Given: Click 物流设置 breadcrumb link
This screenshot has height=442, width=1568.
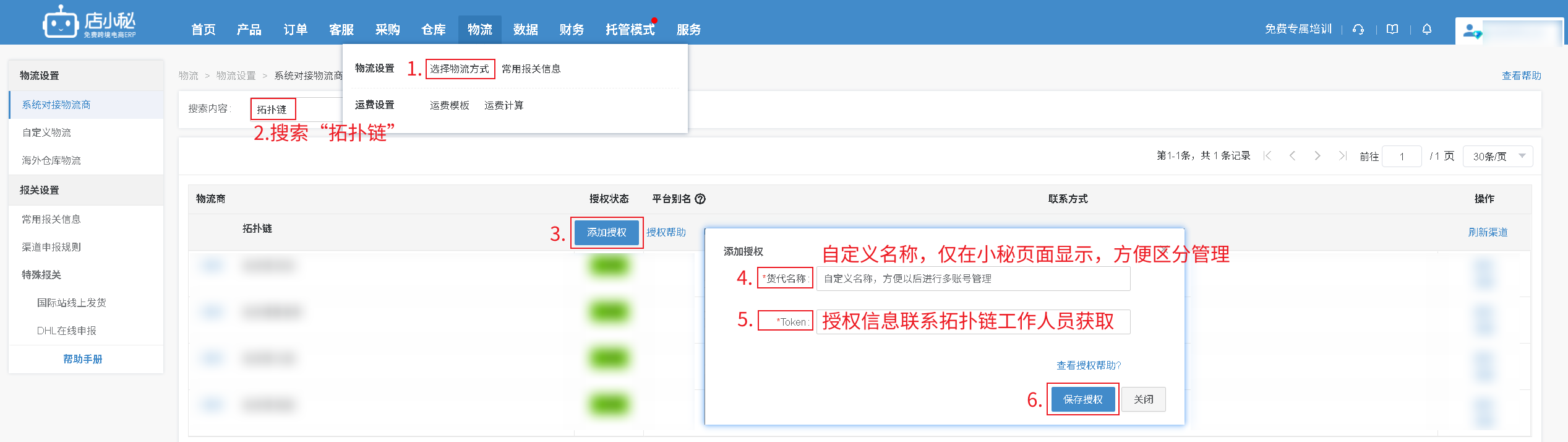Looking at the screenshot, I should click(236, 76).
